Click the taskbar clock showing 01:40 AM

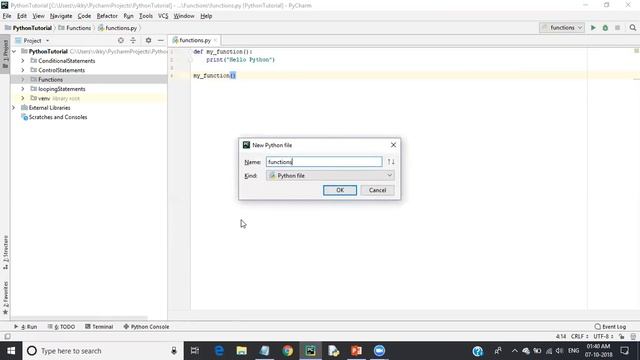pos(598,351)
